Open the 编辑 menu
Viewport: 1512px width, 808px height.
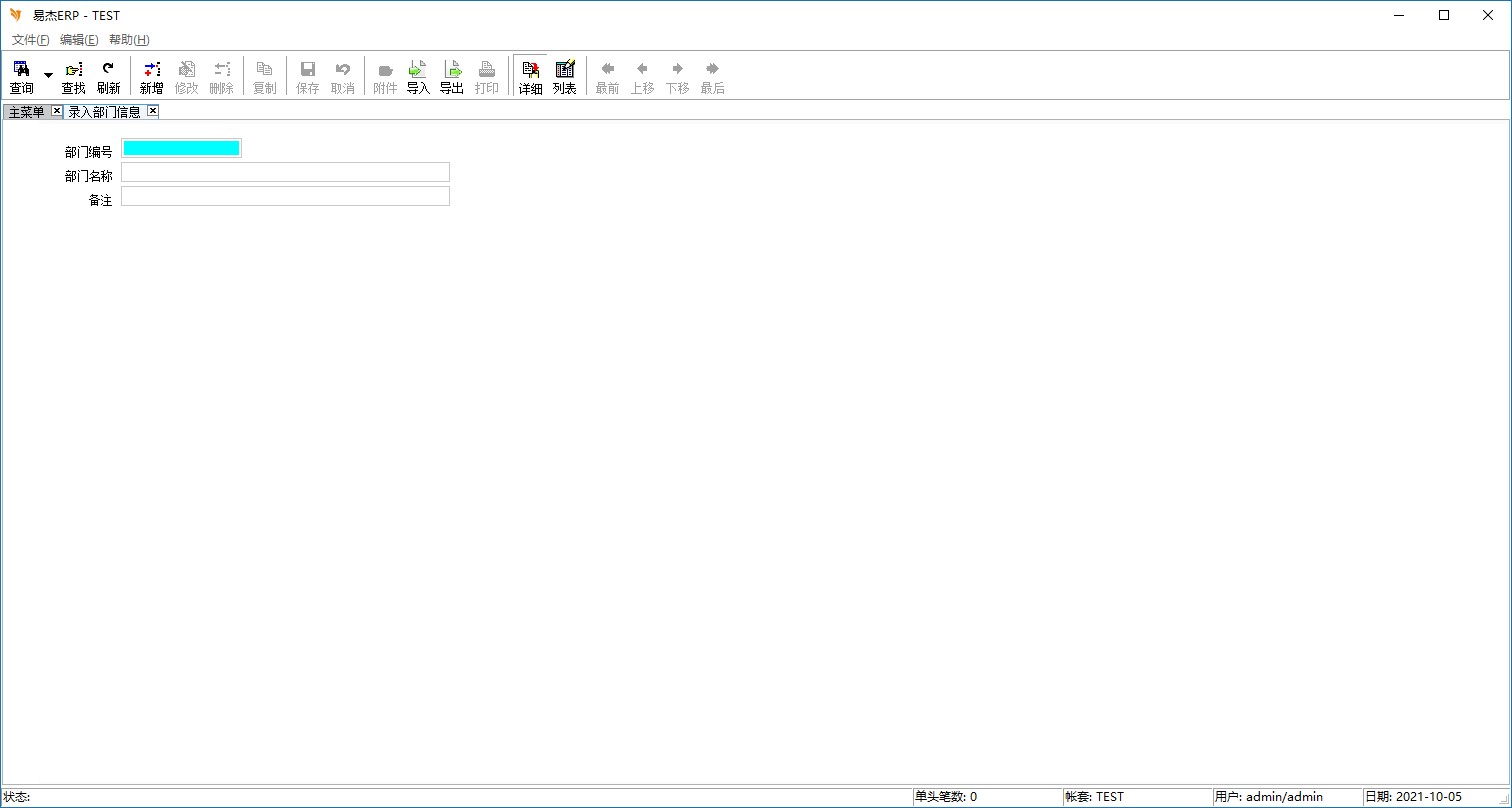click(79, 40)
